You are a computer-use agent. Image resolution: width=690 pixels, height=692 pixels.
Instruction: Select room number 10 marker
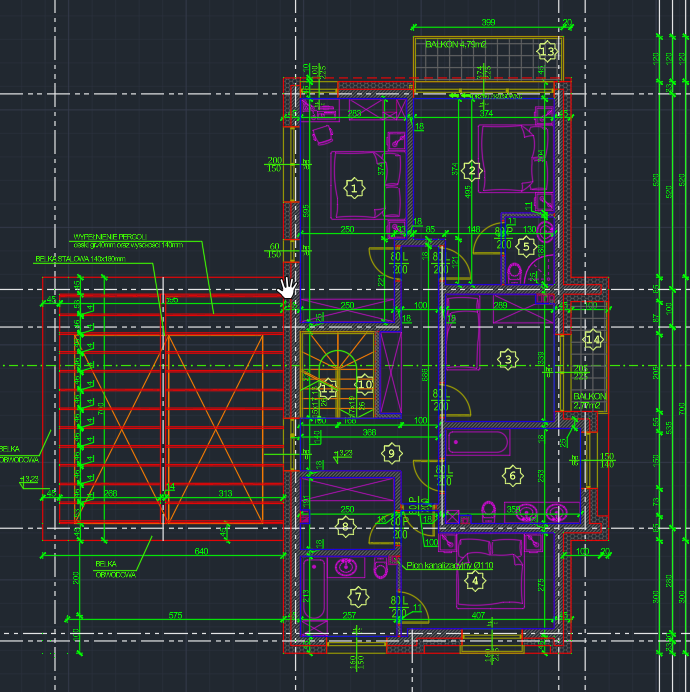[x=364, y=383]
